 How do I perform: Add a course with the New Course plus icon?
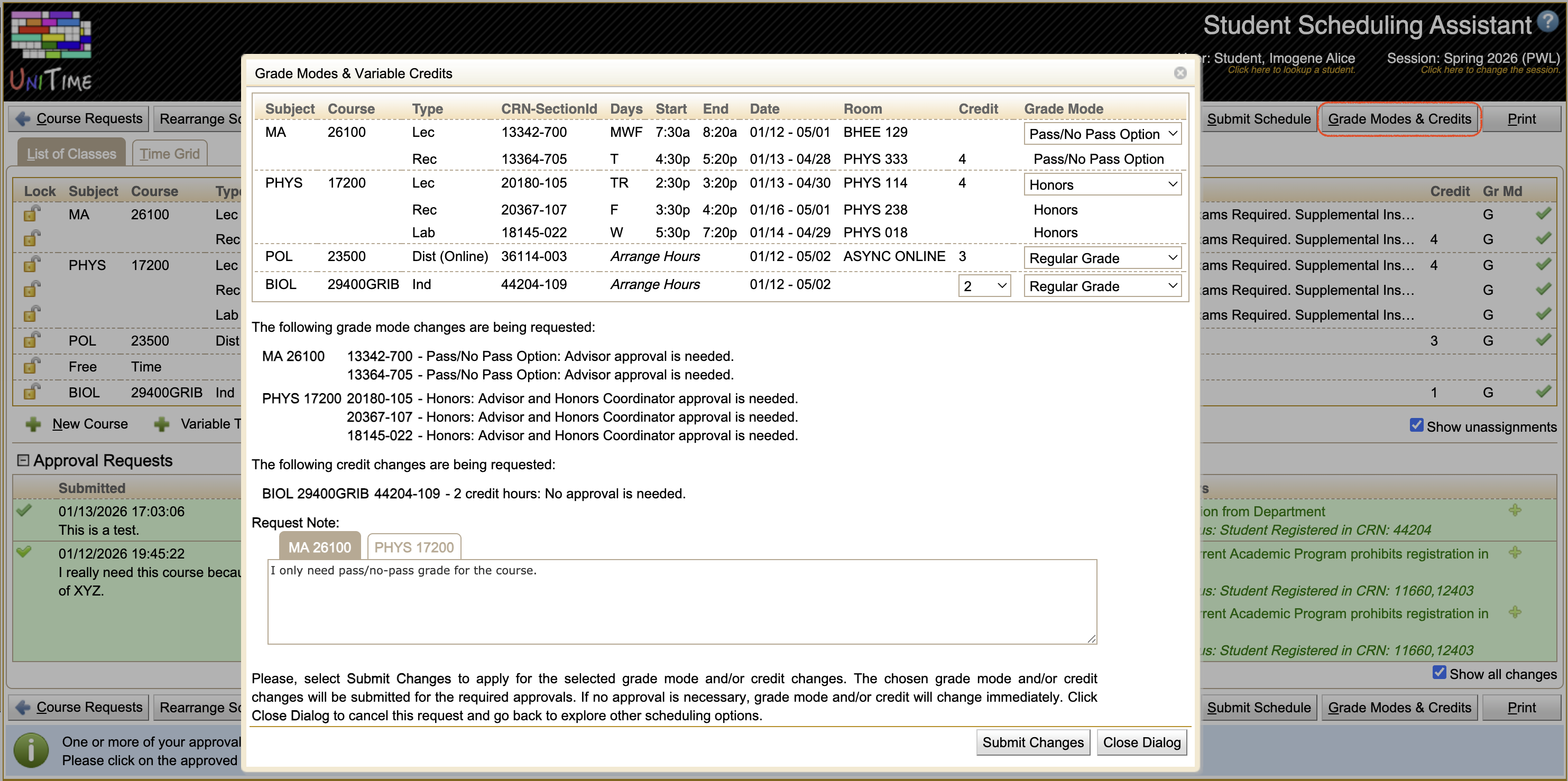point(34,424)
